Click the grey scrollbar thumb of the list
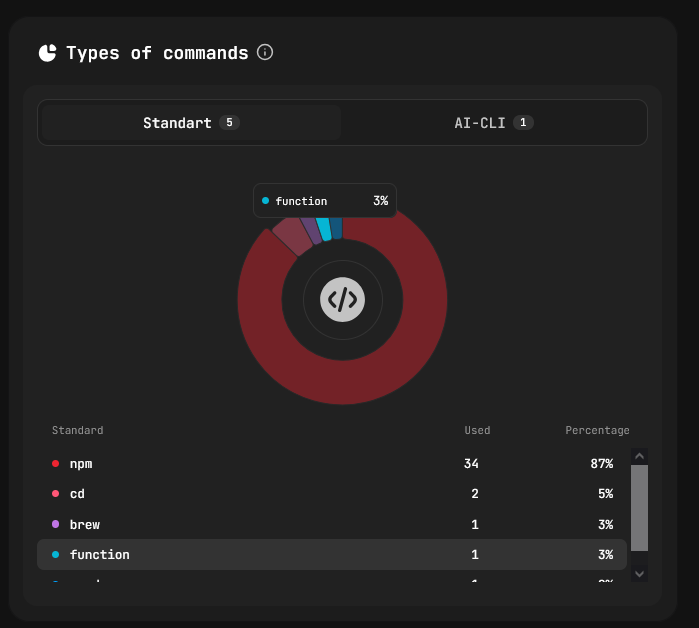 (640, 507)
